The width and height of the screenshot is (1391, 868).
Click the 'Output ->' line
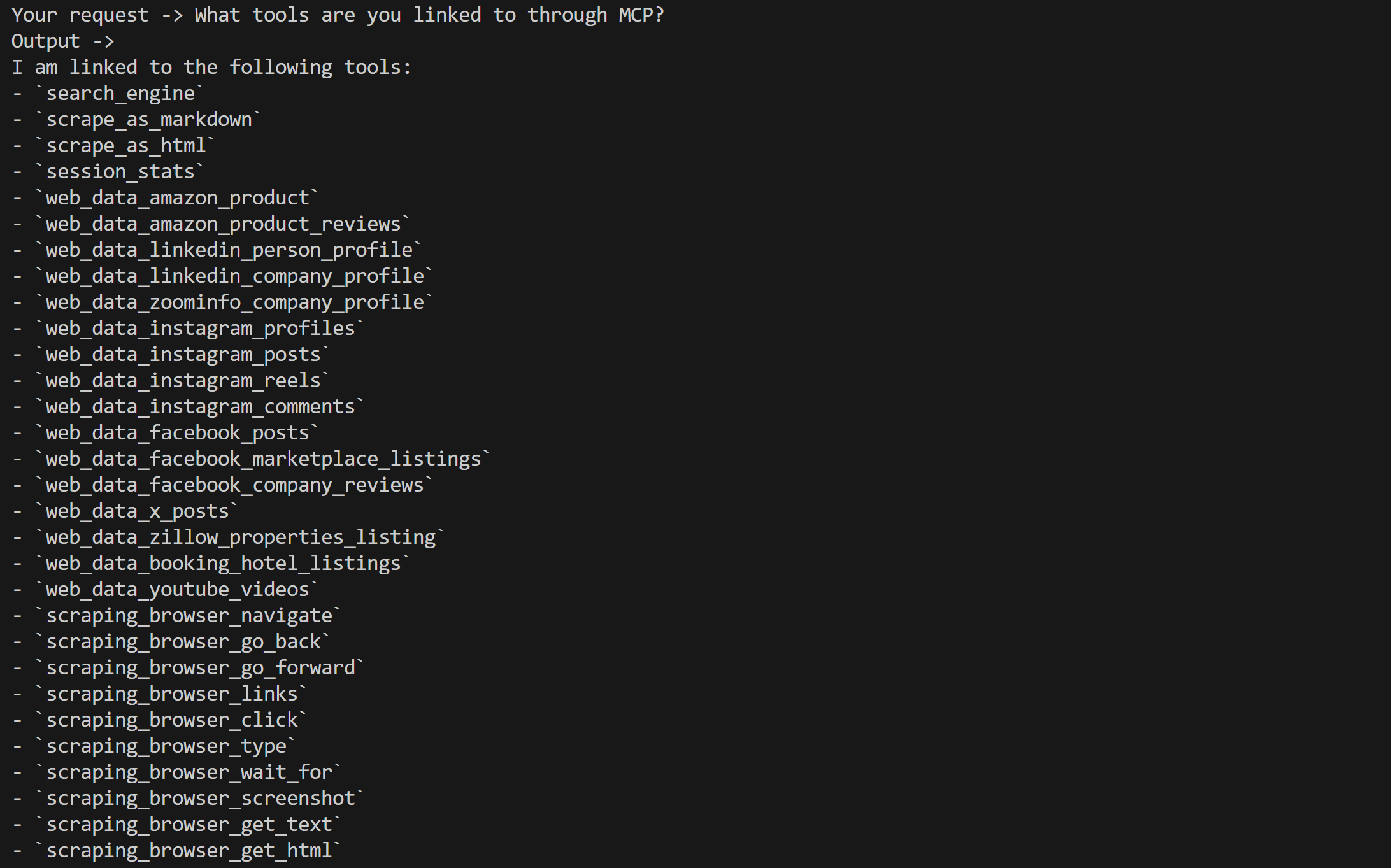click(x=62, y=41)
